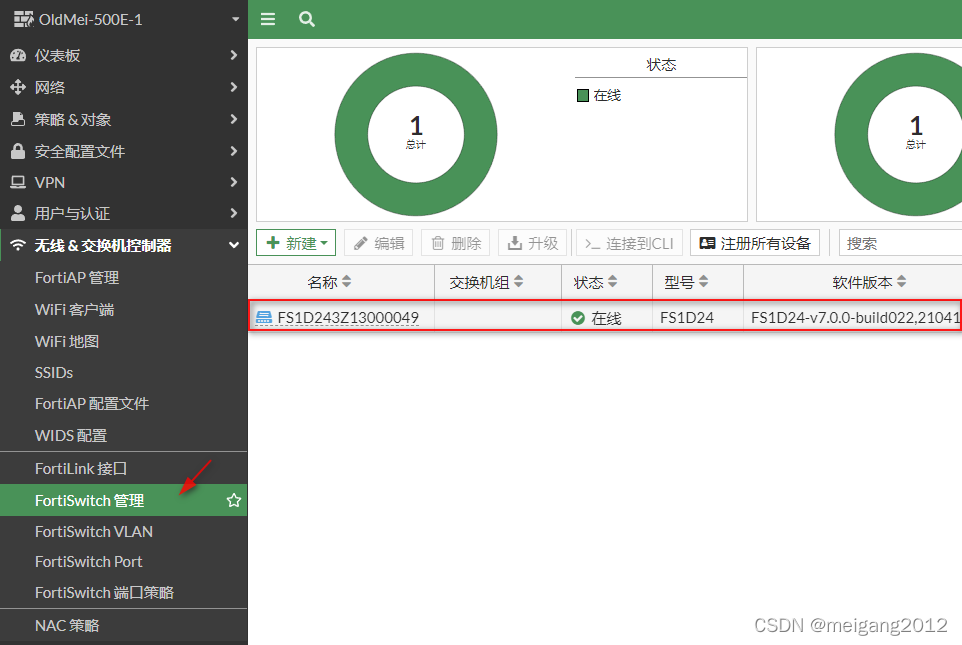This screenshot has width=962, height=645.
Task: Click the second donut chart ring
Action: click(852, 134)
